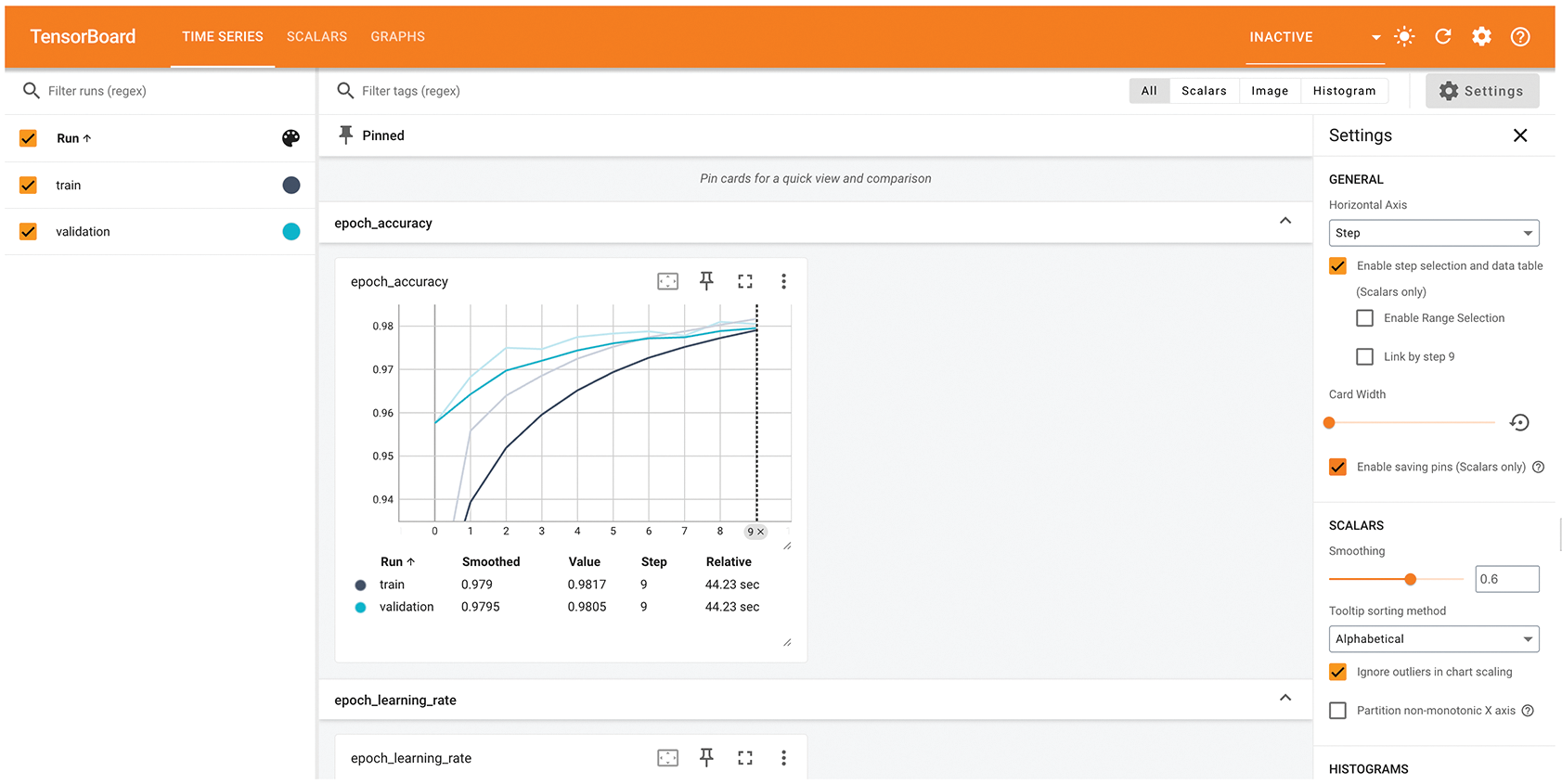Open epoch_accuracy chart in full screen
Image resolution: width=1562 pixels, height=784 pixels.
(x=745, y=281)
